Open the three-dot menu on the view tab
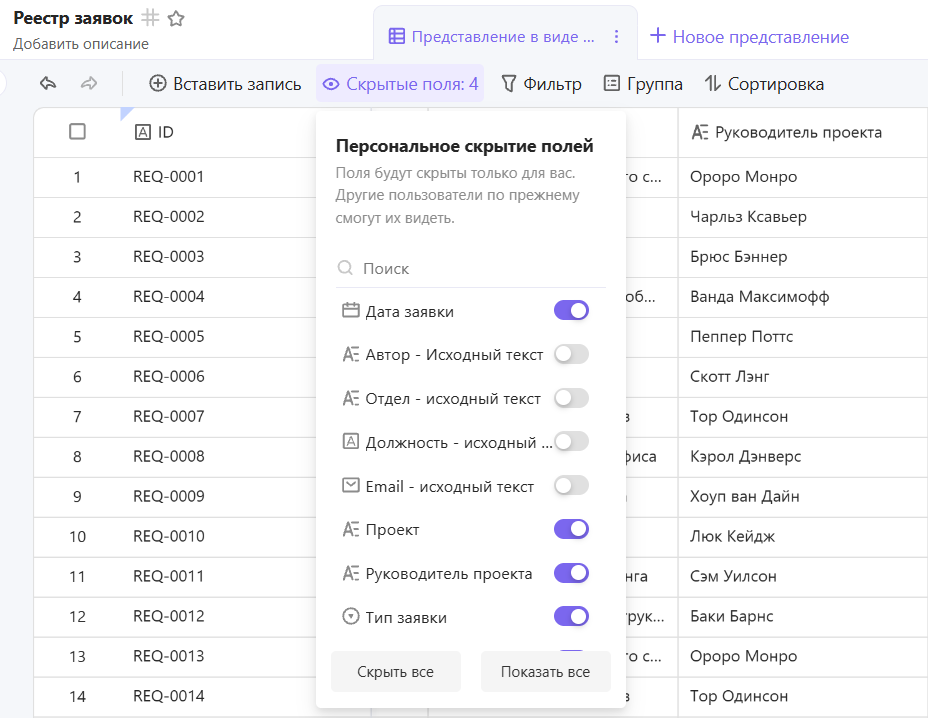 click(616, 37)
